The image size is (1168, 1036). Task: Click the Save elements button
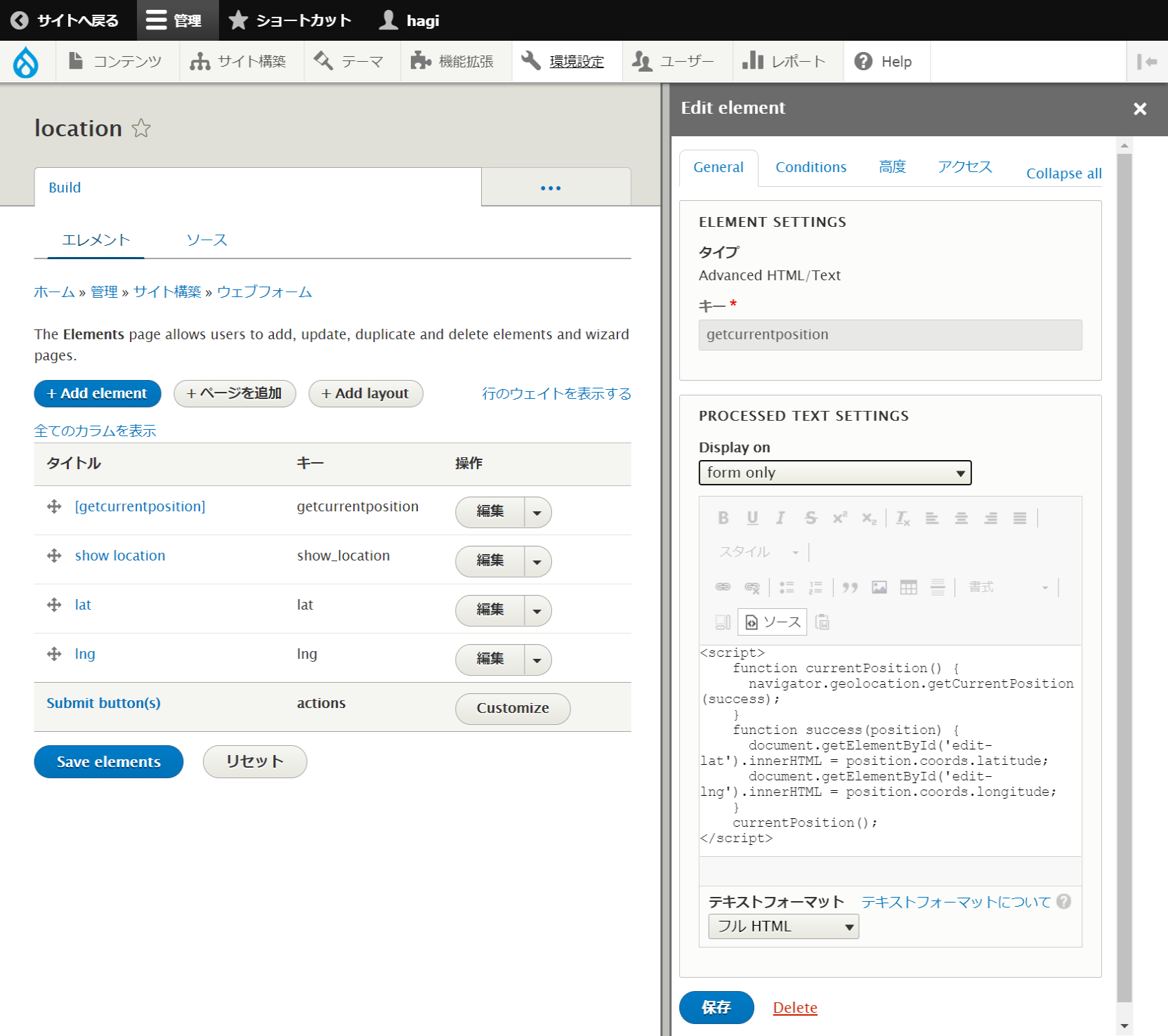tap(109, 762)
